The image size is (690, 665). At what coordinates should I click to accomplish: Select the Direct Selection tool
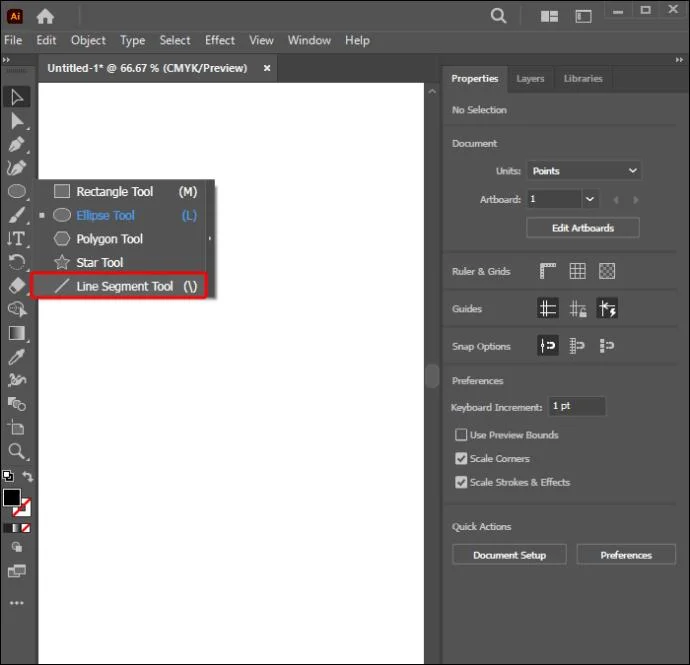17,121
